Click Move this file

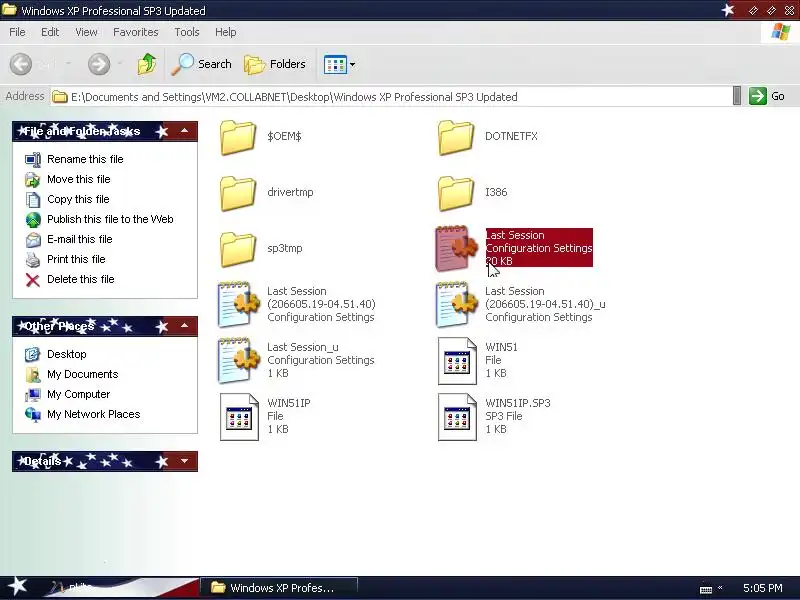coord(79,179)
